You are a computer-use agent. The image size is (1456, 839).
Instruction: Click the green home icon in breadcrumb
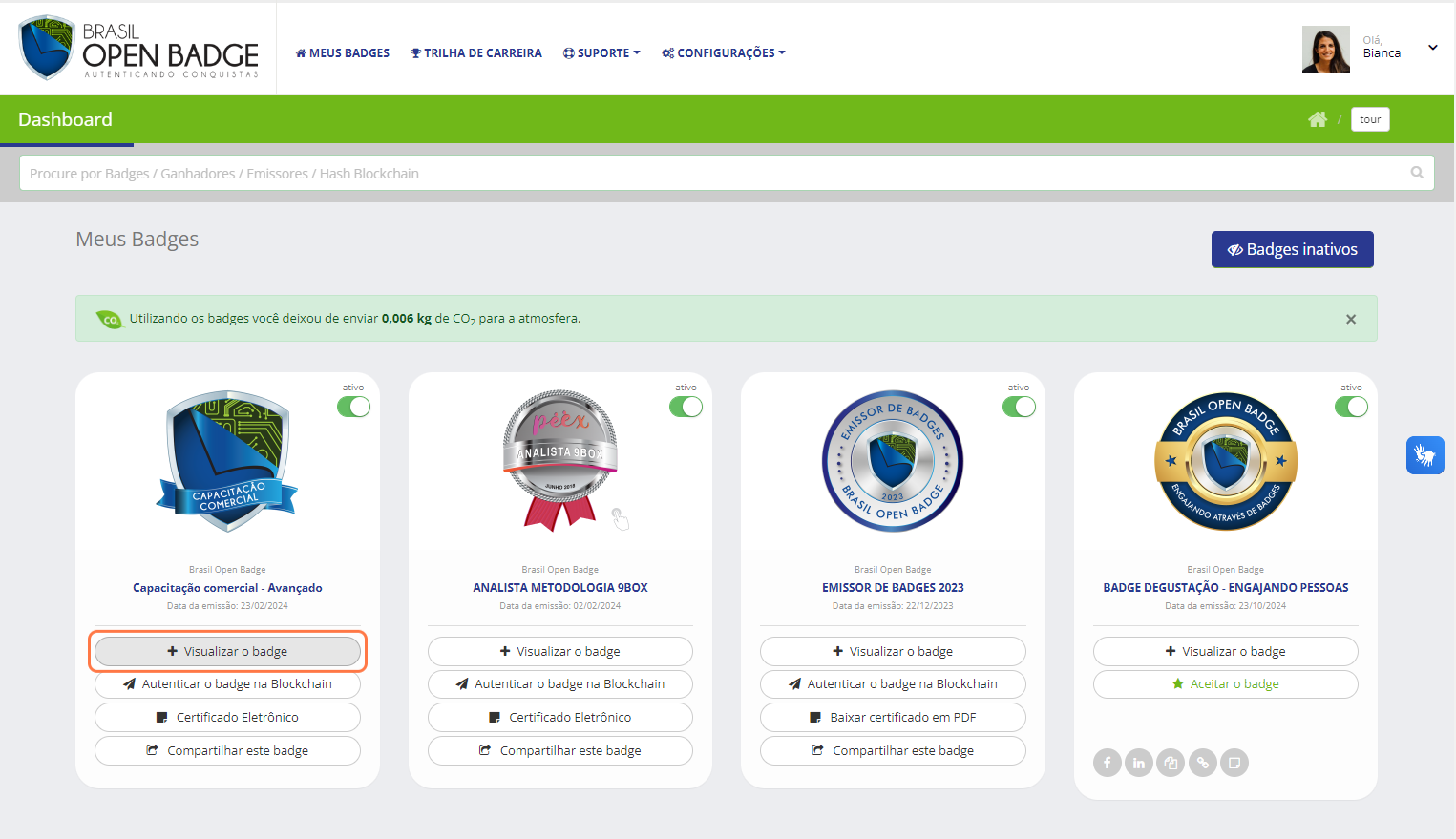[1318, 119]
